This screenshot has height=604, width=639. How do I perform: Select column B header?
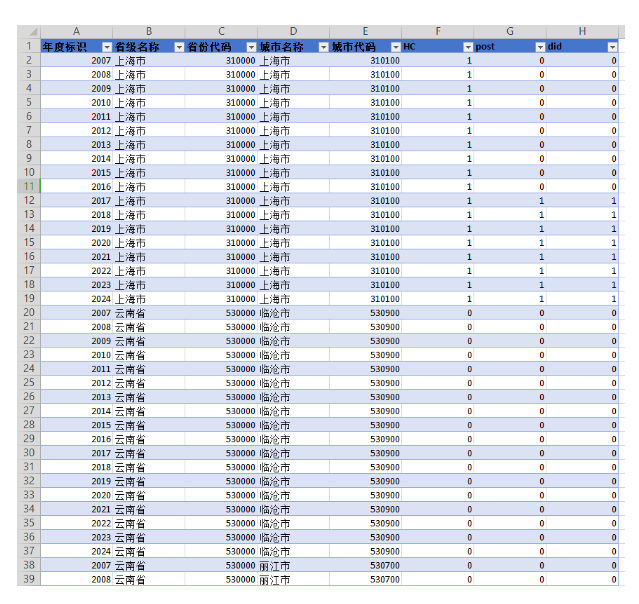click(149, 31)
